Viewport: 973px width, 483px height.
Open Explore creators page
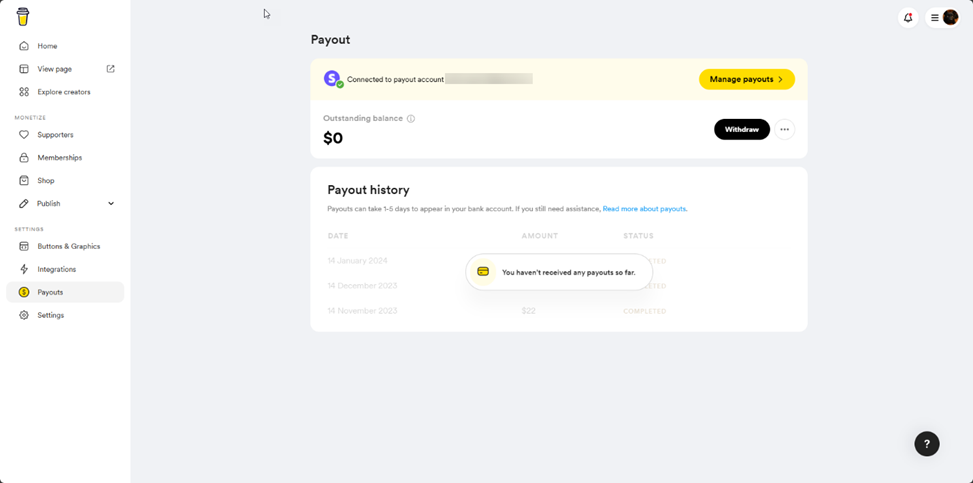[63, 92]
